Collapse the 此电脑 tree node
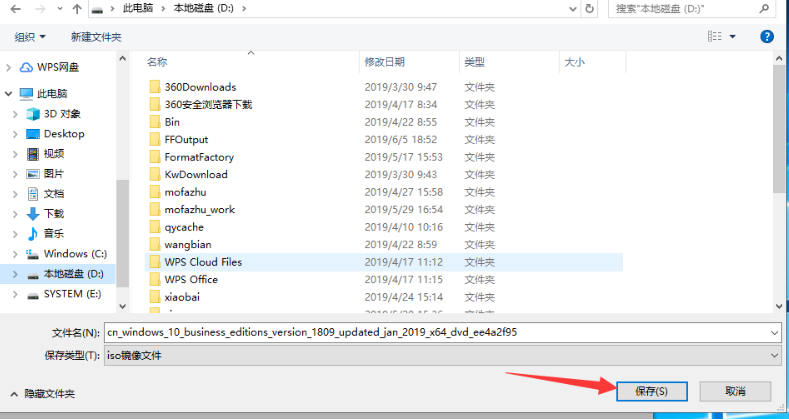789x420 pixels. [x=9, y=93]
